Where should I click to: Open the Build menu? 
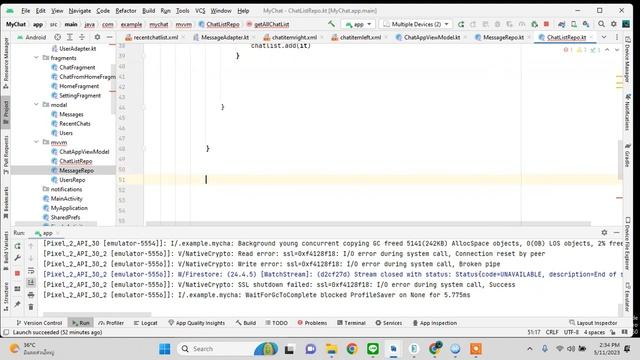tap(149, 11)
